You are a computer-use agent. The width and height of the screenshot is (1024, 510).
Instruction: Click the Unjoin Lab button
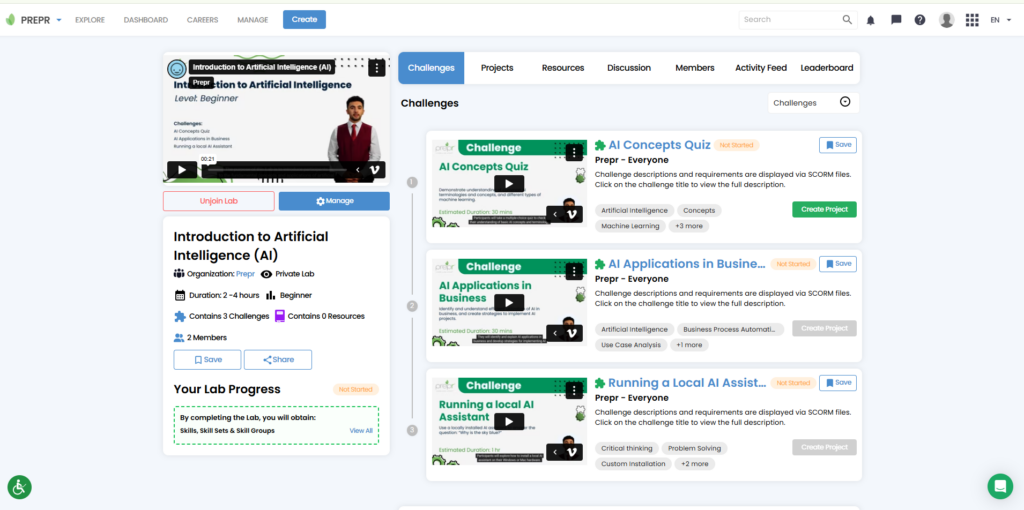(x=219, y=201)
